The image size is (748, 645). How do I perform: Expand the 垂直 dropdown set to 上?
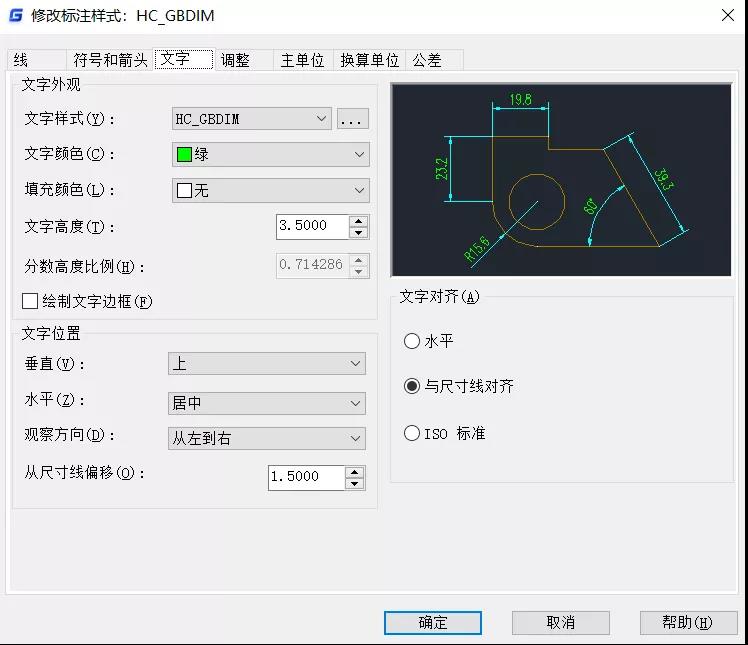(267, 364)
